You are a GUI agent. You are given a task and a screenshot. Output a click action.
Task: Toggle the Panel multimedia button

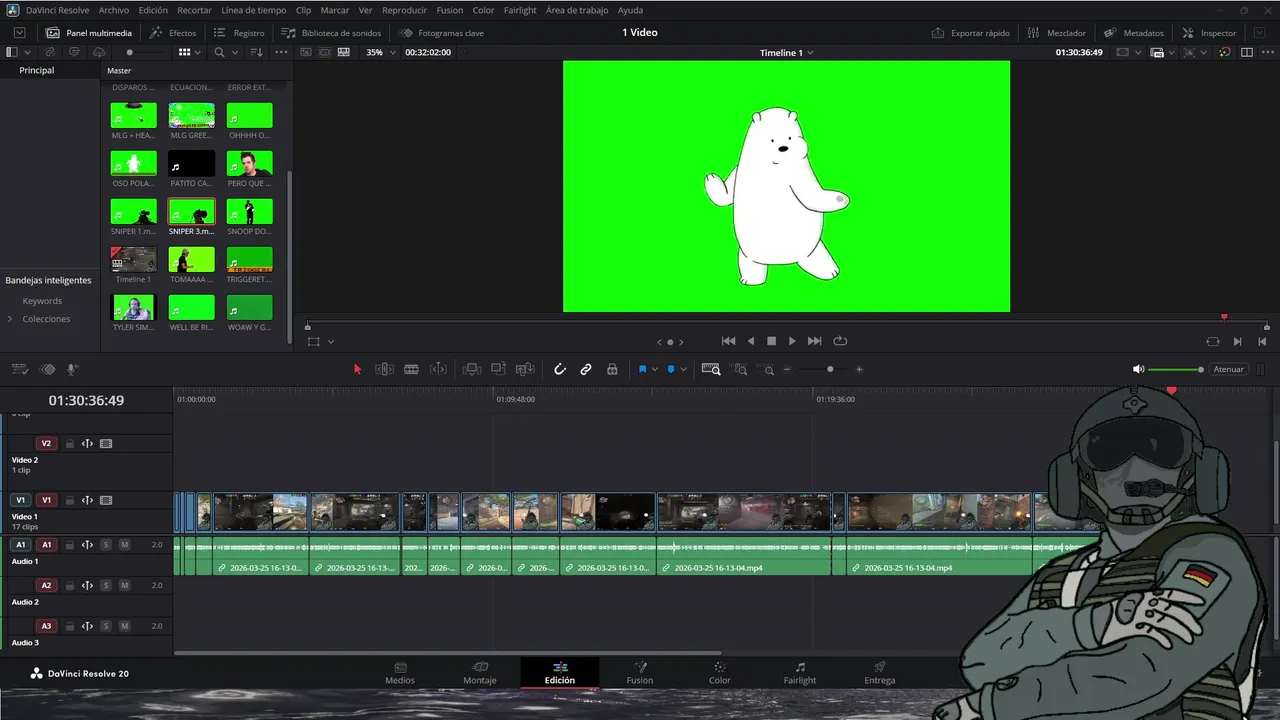coord(88,33)
